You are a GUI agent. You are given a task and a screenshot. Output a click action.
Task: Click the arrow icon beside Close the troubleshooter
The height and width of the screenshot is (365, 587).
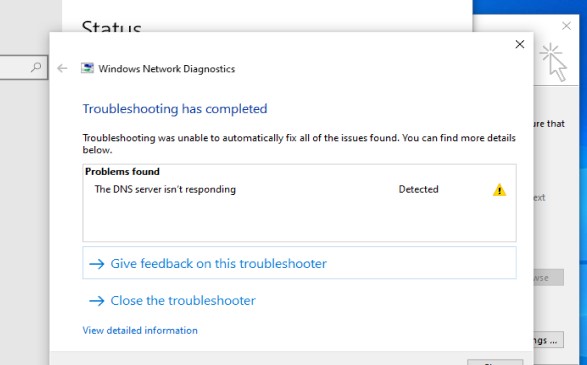point(97,301)
